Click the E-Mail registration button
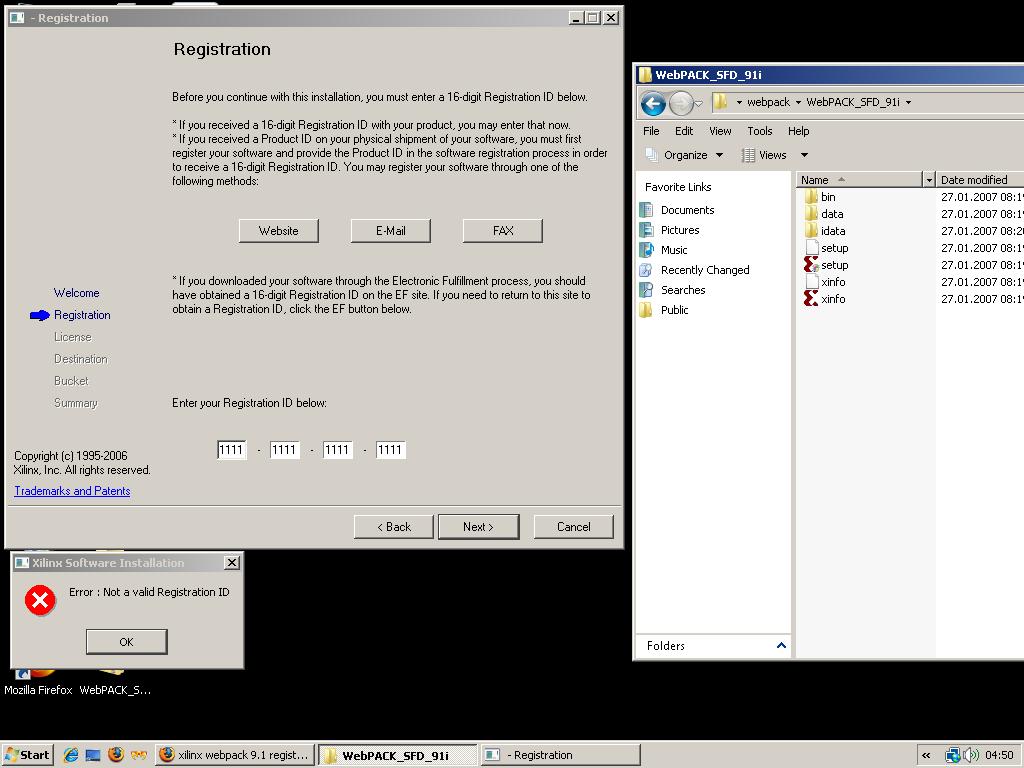Viewport: 1024px width, 768px height. (x=391, y=231)
